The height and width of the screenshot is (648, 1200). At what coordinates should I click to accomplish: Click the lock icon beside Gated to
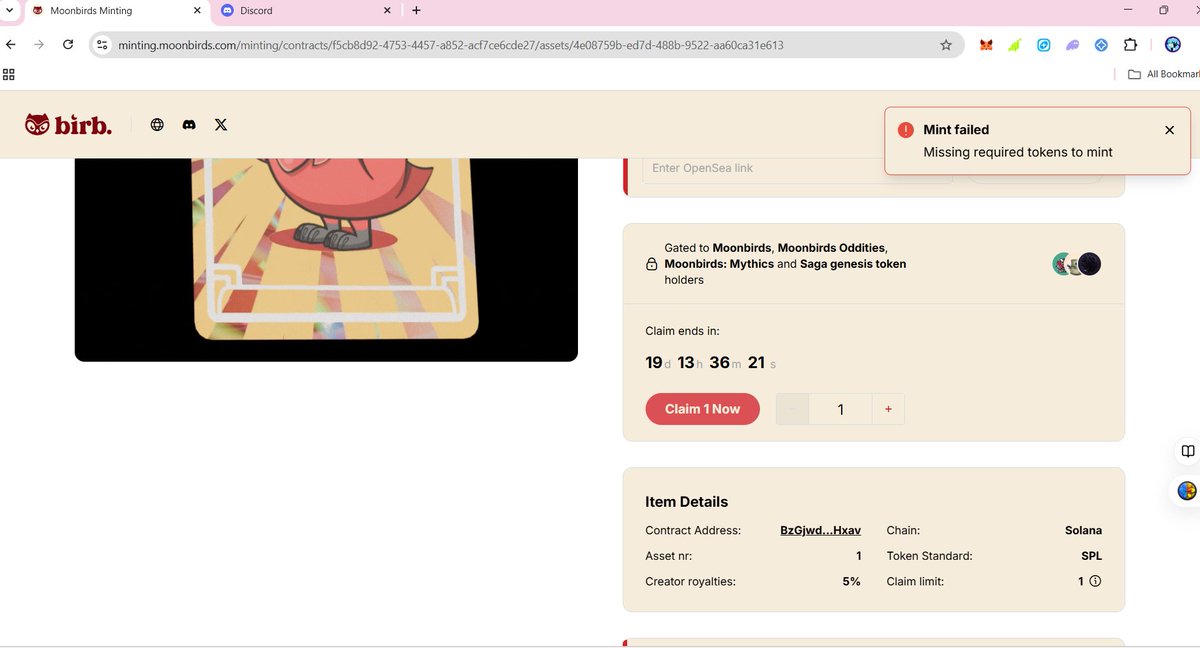click(x=651, y=264)
